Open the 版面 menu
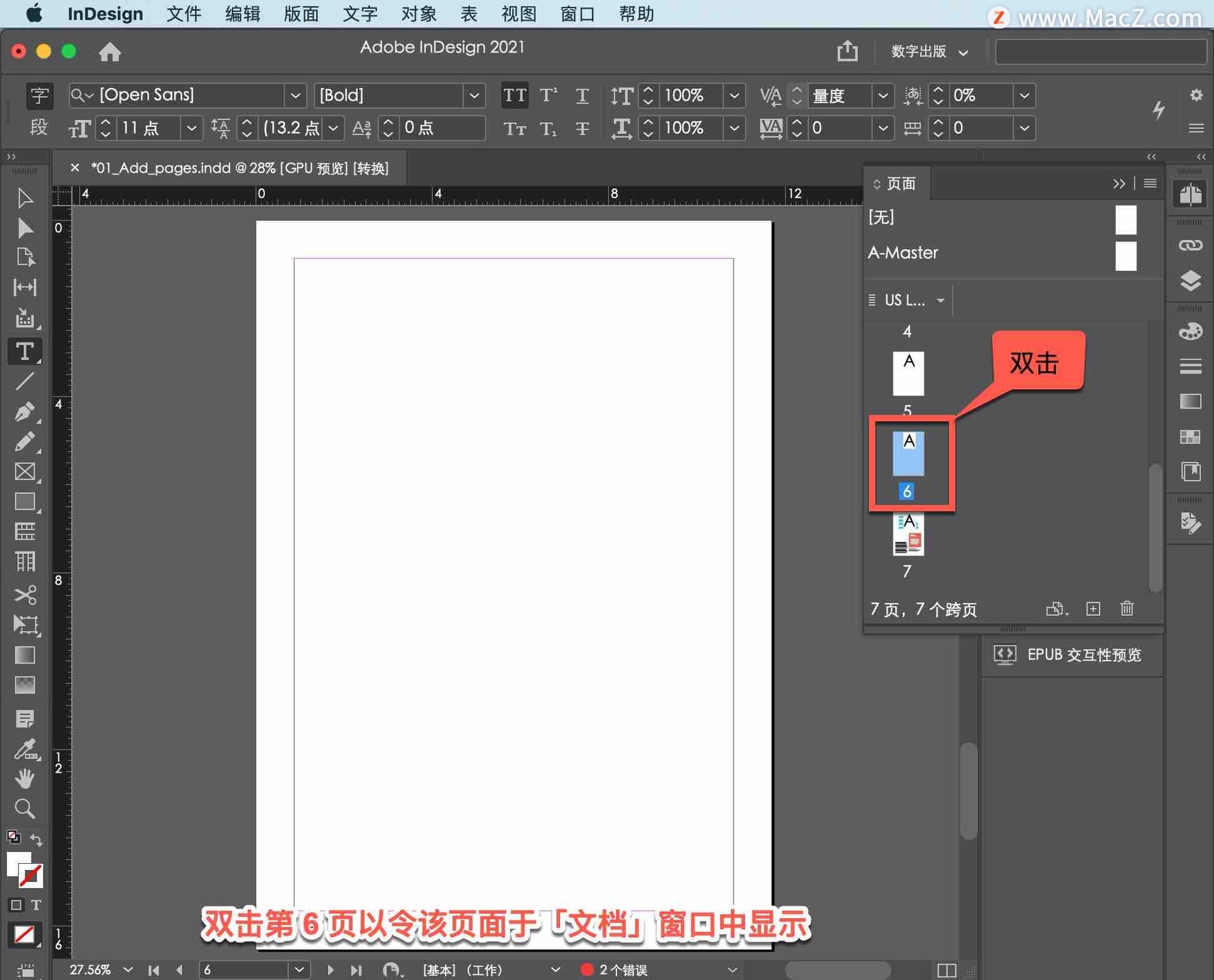This screenshot has width=1214, height=980. point(301,14)
